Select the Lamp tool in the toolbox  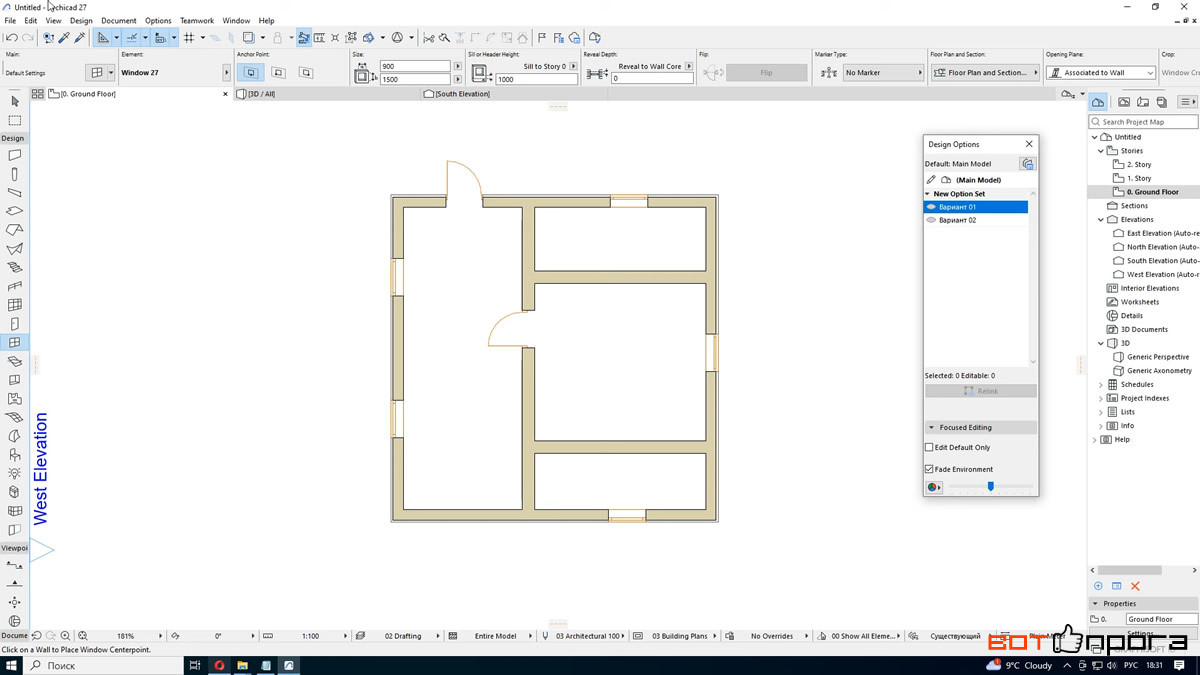[x=14, y=473]
